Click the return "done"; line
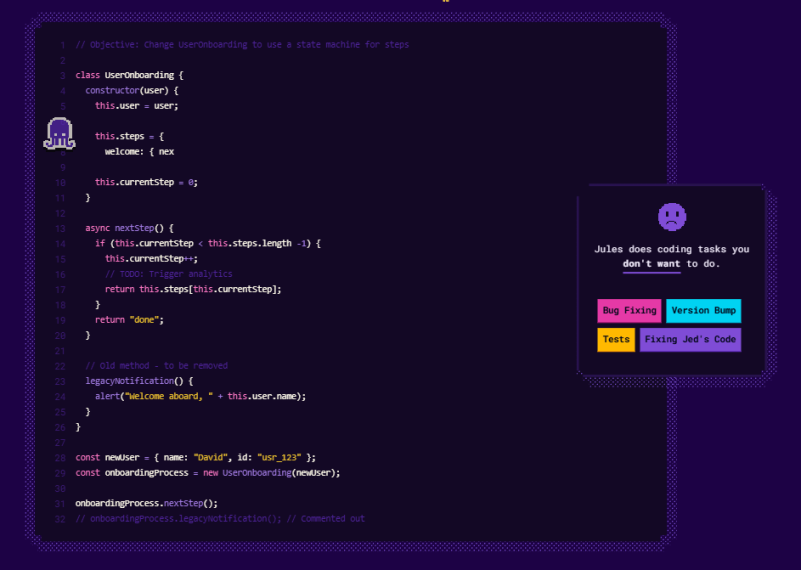Viewport: 801px width, 570px height. [129, 320]
